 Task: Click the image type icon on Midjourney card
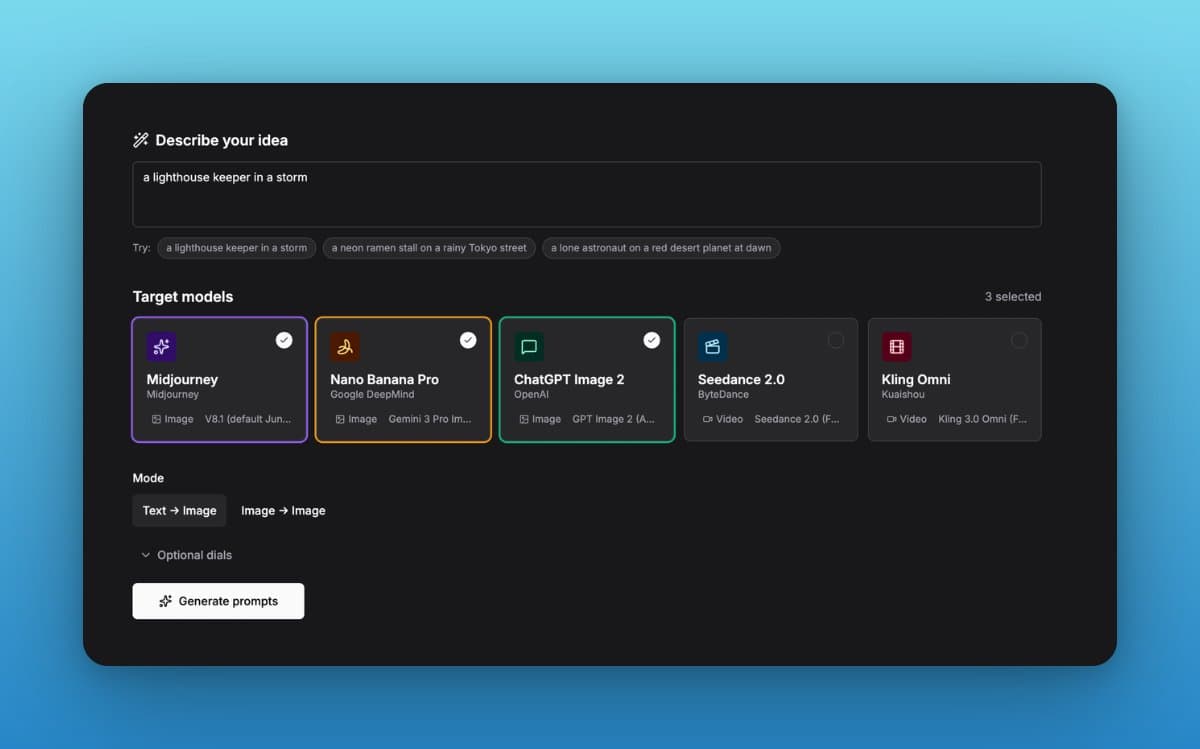pos(156,419)
